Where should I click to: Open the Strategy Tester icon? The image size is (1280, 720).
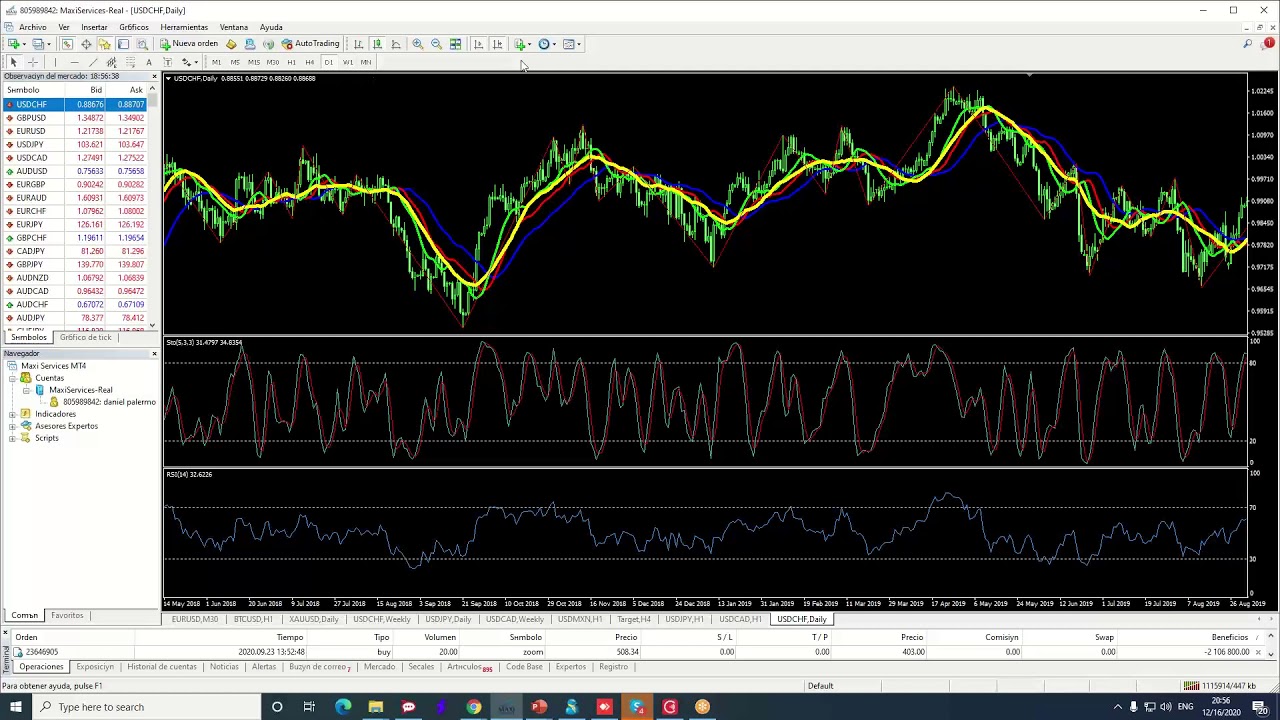tap(142, 44)
